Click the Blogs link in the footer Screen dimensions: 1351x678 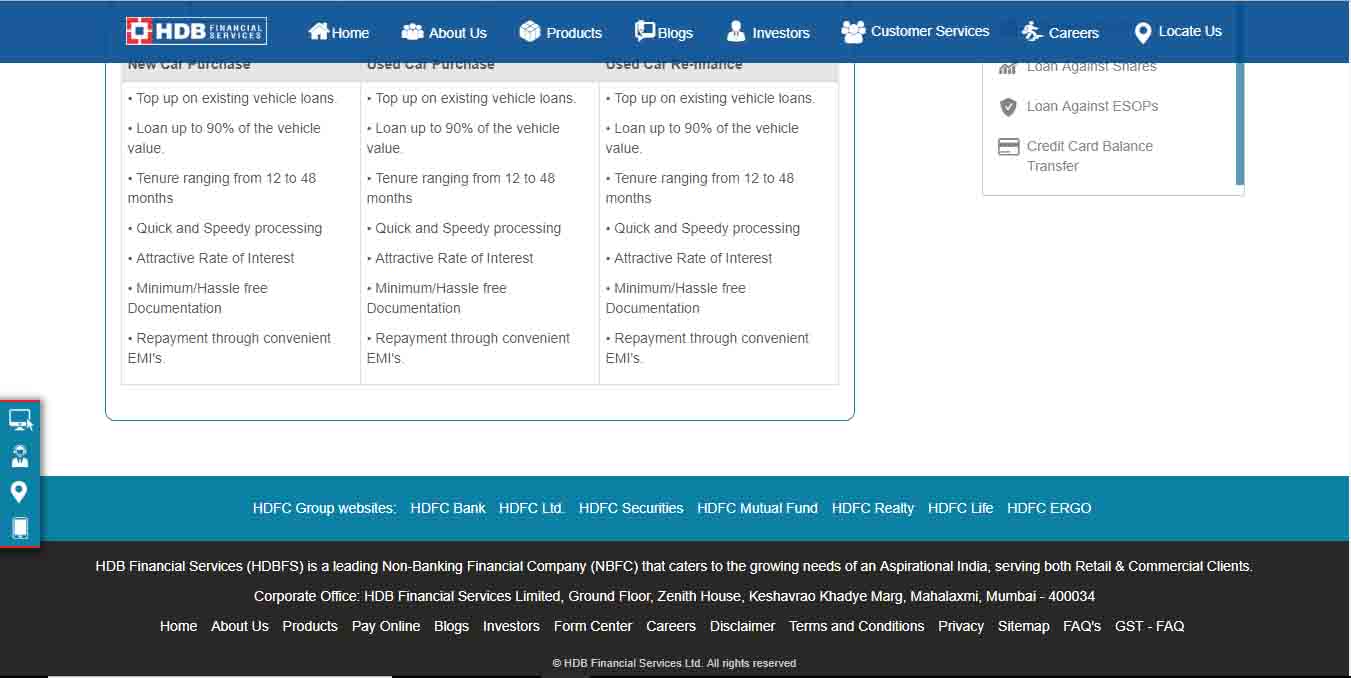click(x=451, y=626)
